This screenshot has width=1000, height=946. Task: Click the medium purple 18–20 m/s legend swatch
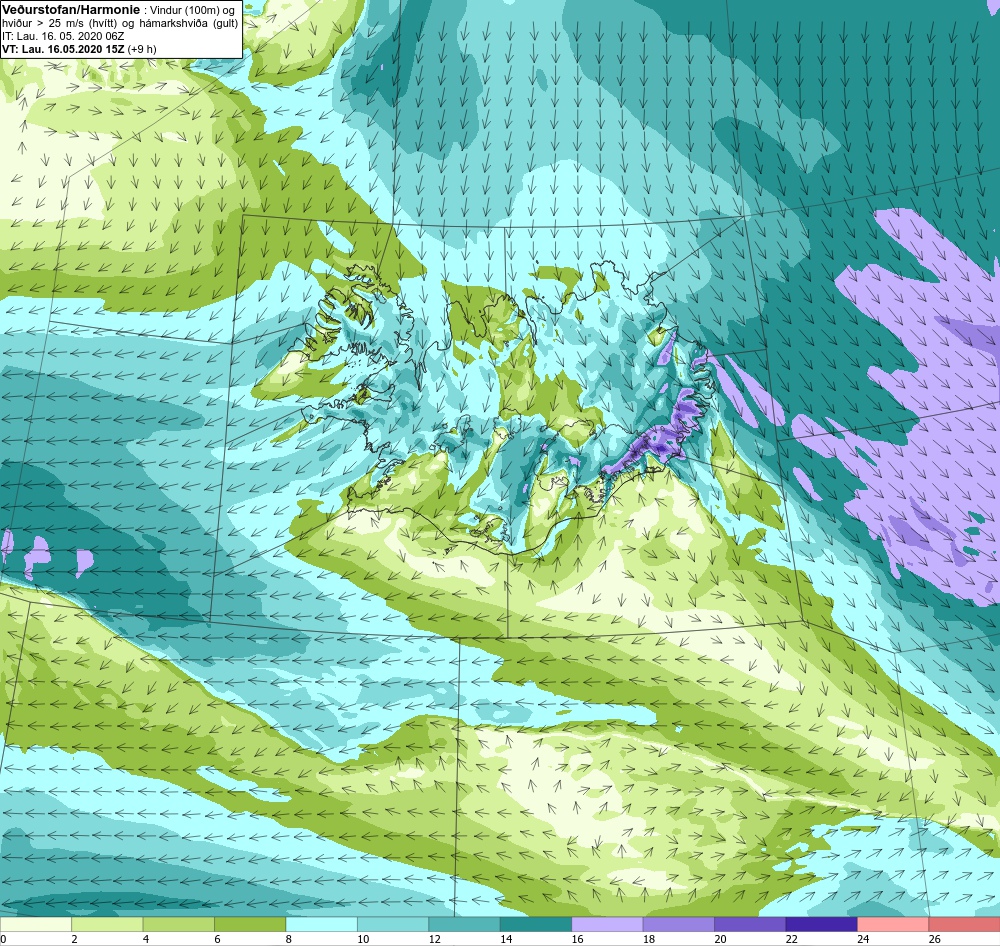pyautogui.click(x=679, y=924)
